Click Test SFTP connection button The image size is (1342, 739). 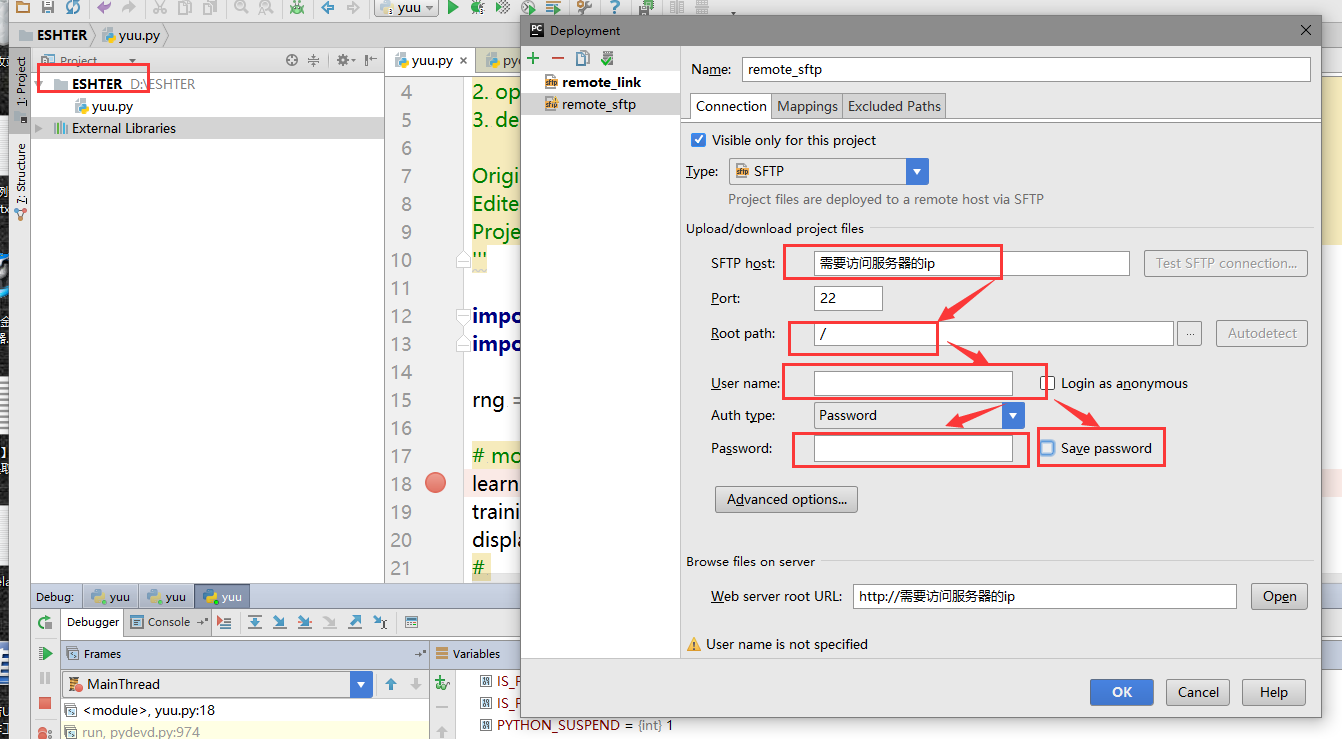point(1226,263)
